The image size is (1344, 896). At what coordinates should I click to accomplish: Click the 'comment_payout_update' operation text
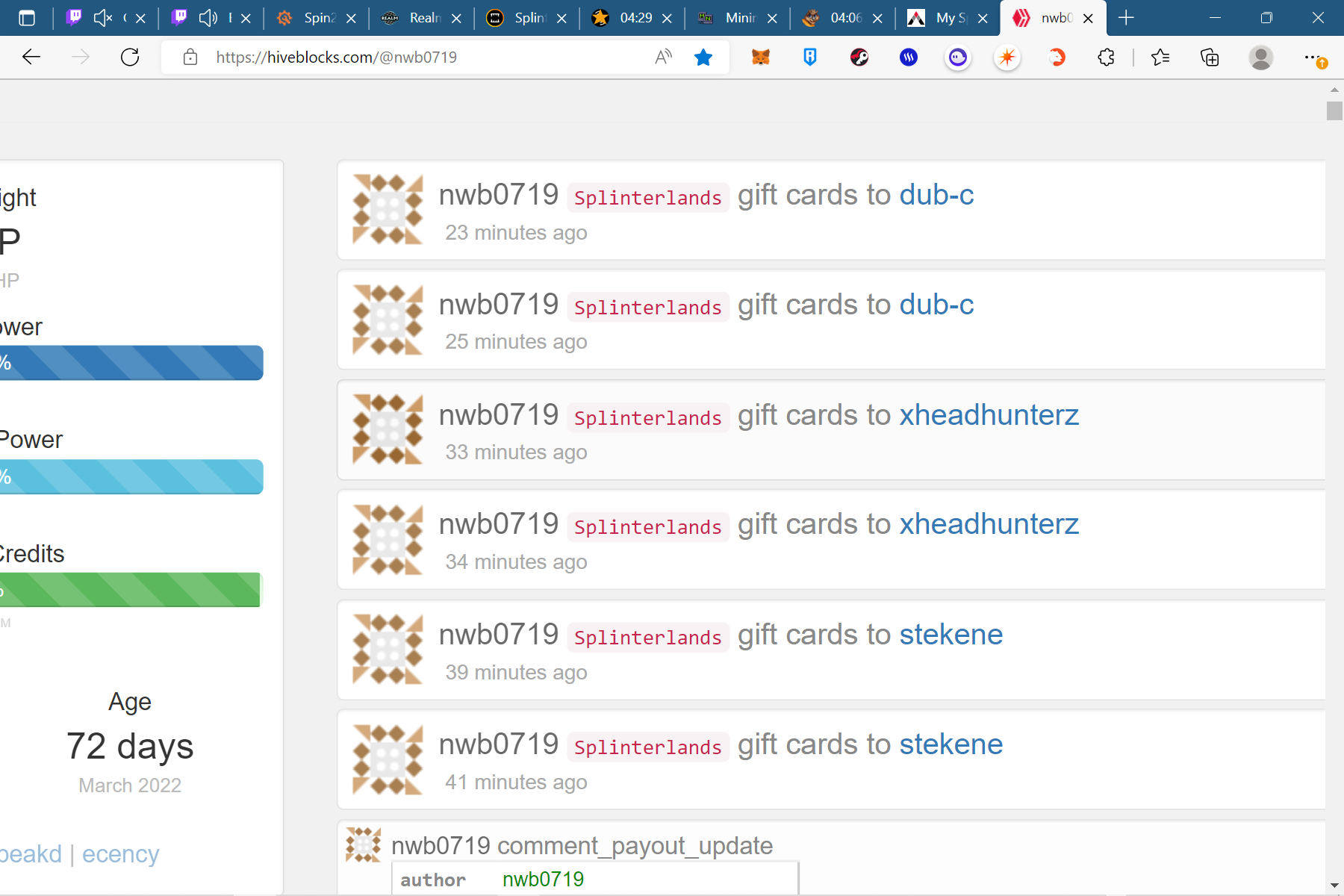pos(635,845)
